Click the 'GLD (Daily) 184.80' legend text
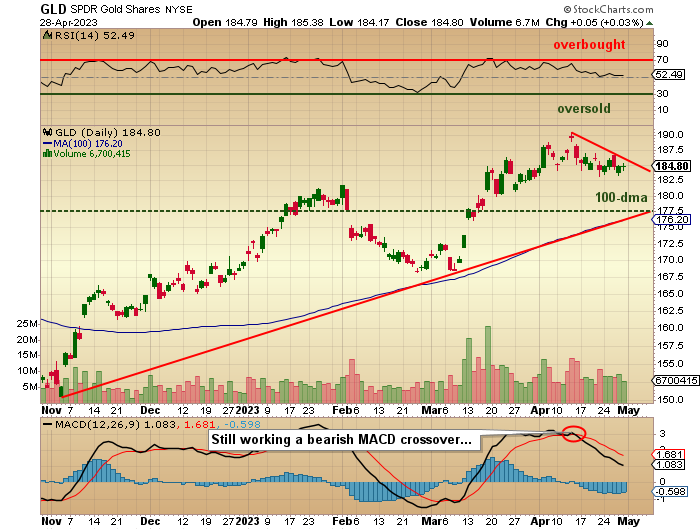 (x=108, y=133)
